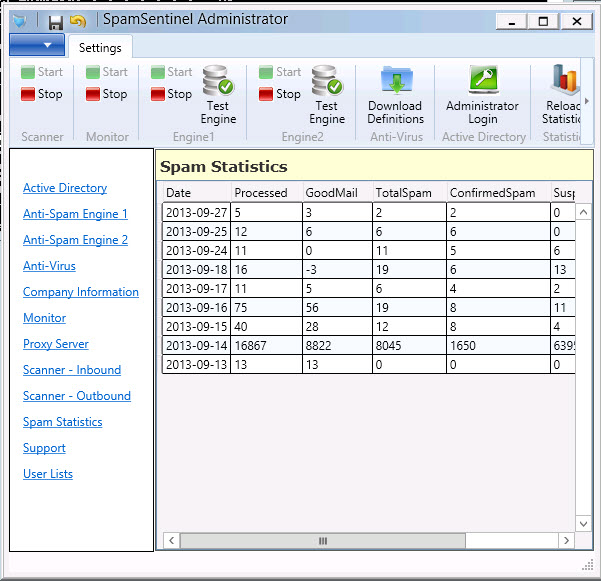Open the Support link
This screenshot has width=601, height=581.
[x=44, y=448]
